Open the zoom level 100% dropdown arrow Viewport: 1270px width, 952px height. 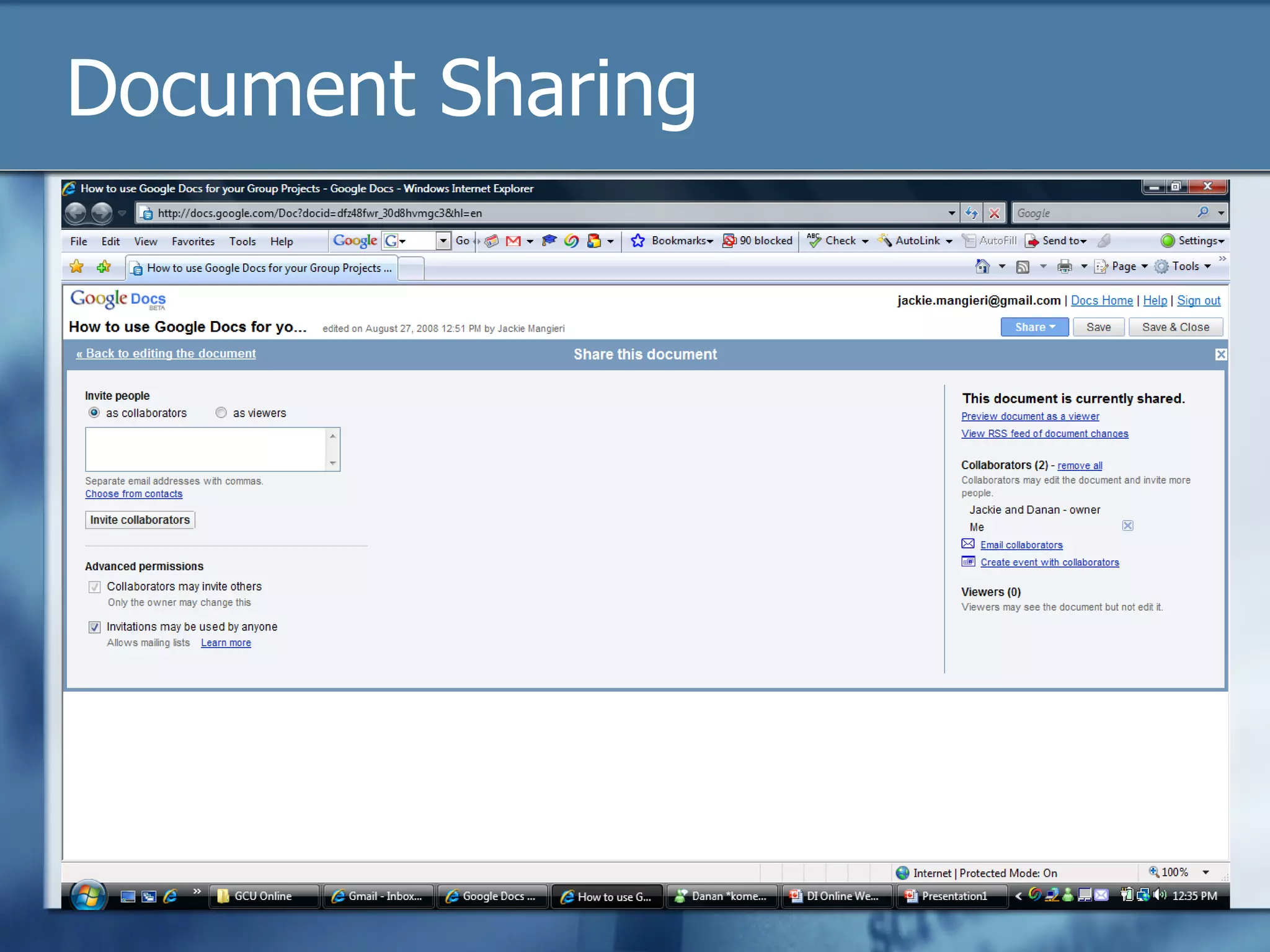[1206, 873]
